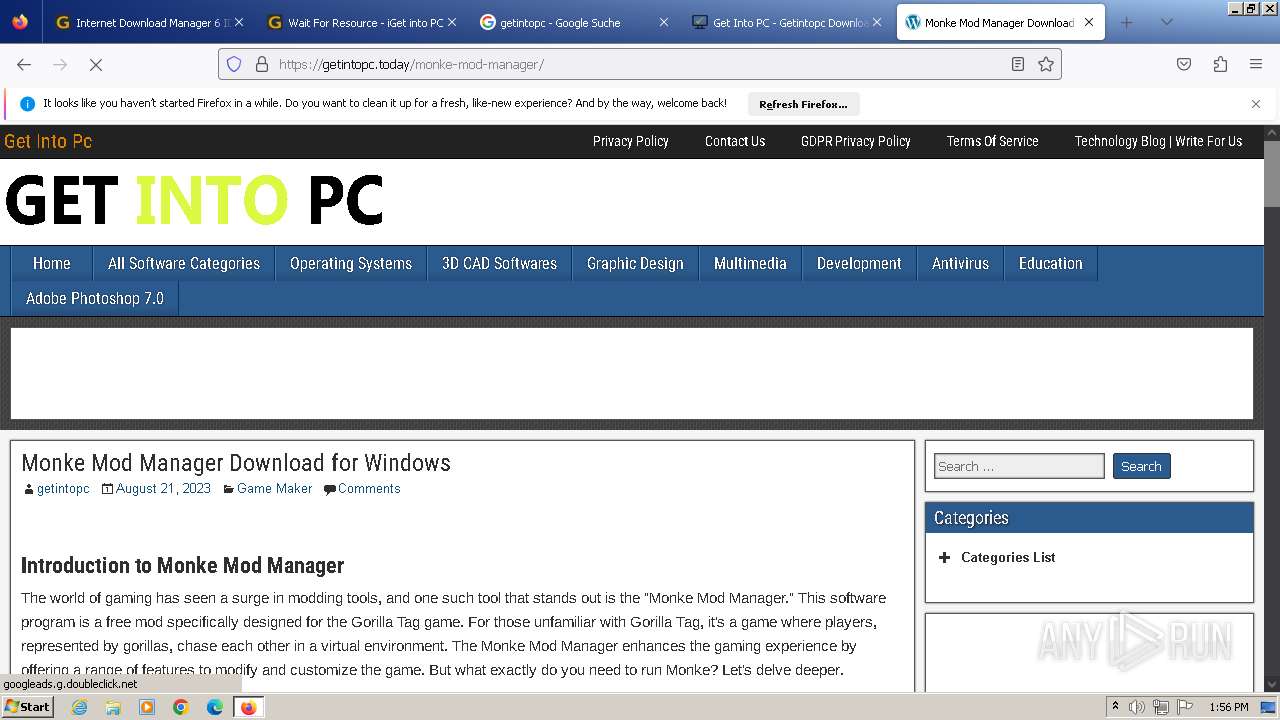1280x720 pixels.
Task: Open the tracking protection shield icon
Action: (x=234, y=64)
